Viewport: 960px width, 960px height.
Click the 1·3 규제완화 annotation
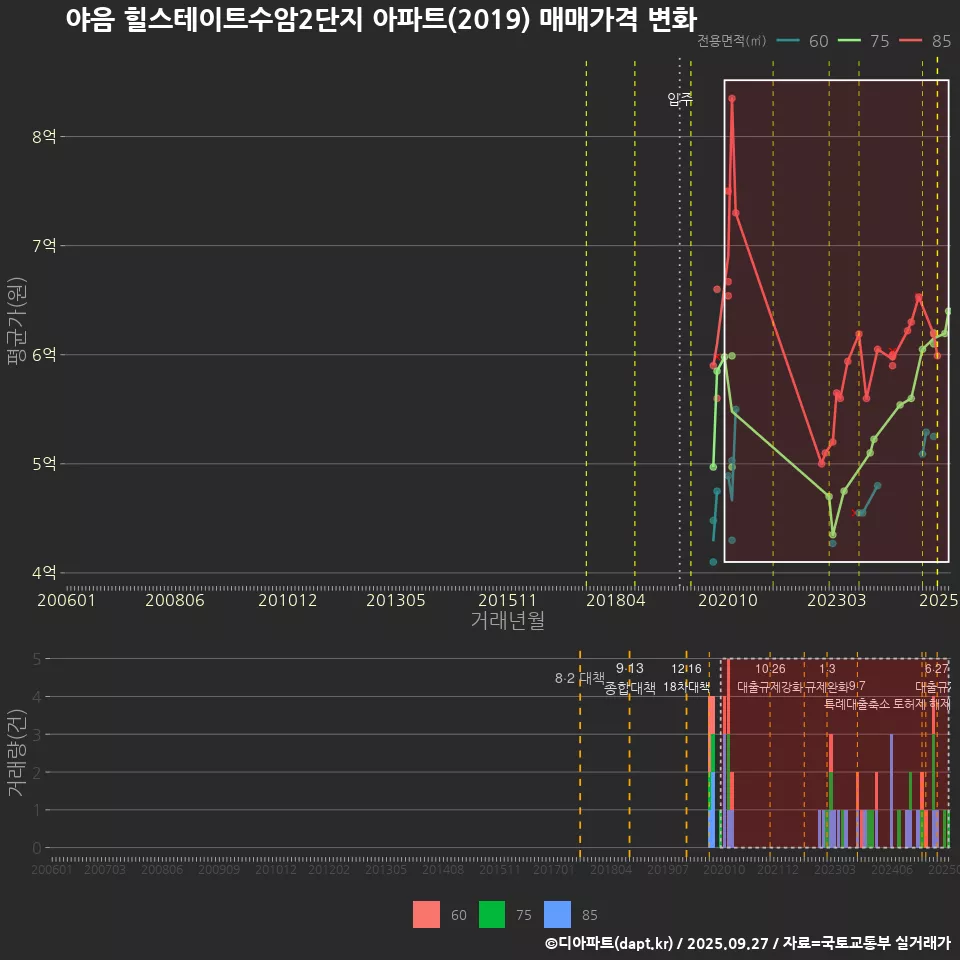828,678
